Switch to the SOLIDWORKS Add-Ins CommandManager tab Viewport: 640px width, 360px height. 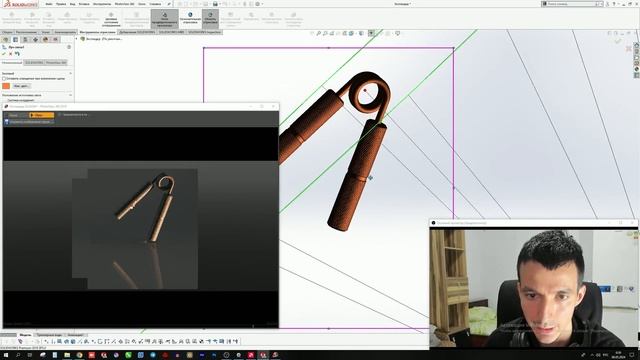click(x=137, y=32)
